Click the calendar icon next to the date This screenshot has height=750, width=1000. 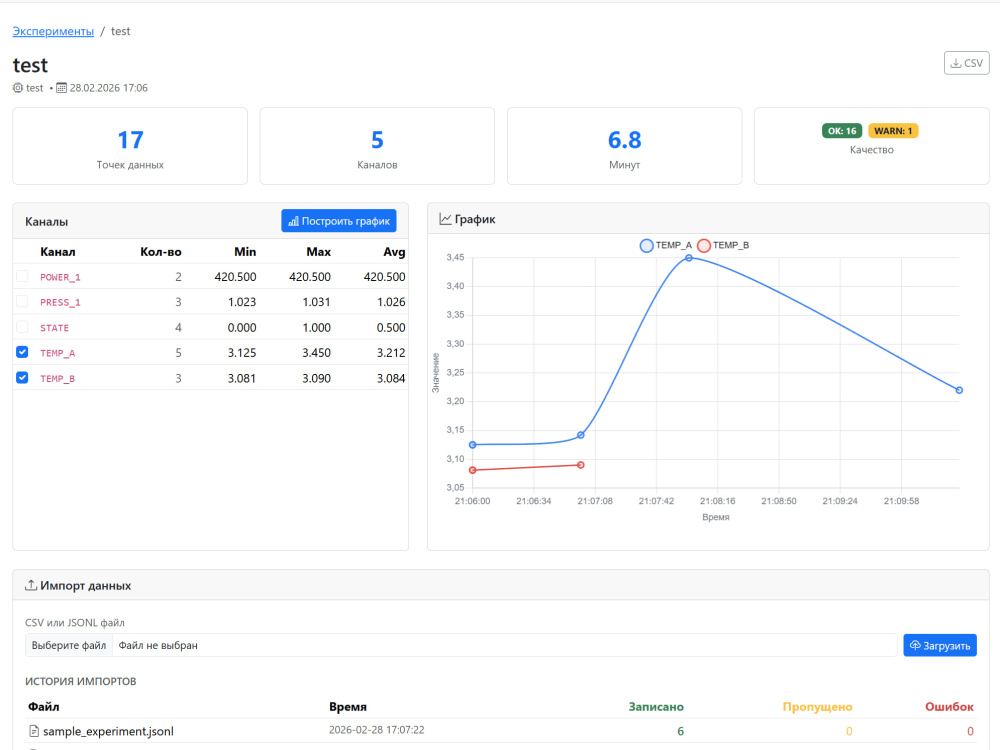point(61,87)
